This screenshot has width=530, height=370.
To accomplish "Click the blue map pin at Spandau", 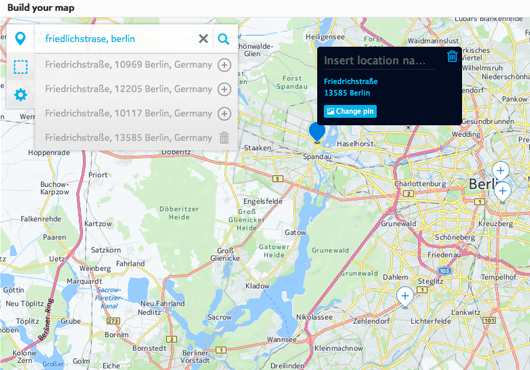I will (x=317, y=133).
